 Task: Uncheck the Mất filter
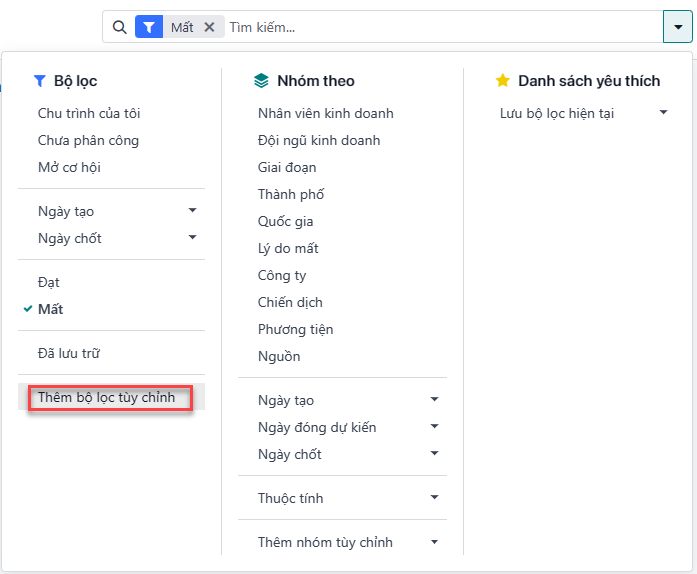pyautogui.click(x=50, y=309)
